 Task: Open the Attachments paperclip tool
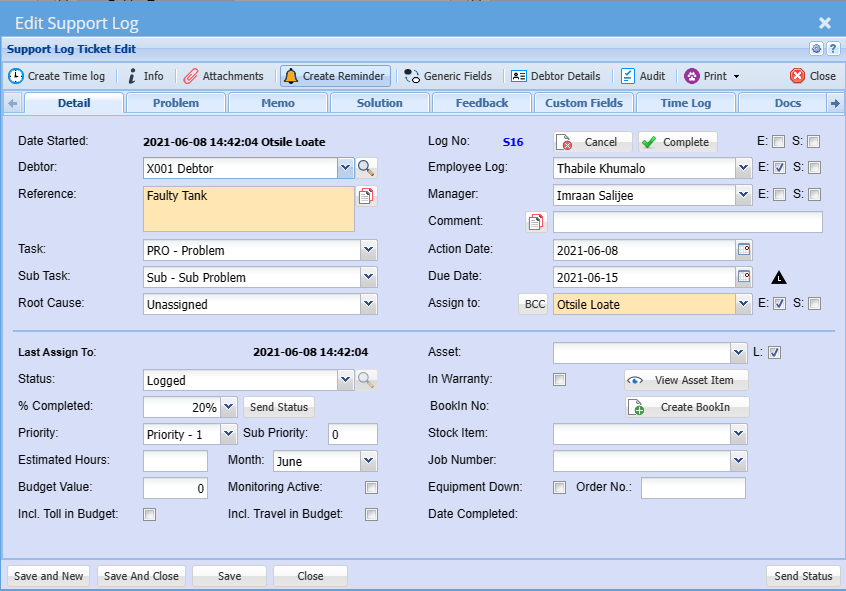click(190, 76)
